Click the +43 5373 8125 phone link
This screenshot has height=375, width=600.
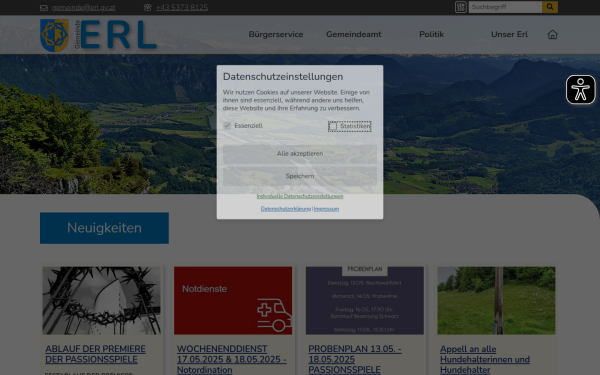click(x=182, y=7)
